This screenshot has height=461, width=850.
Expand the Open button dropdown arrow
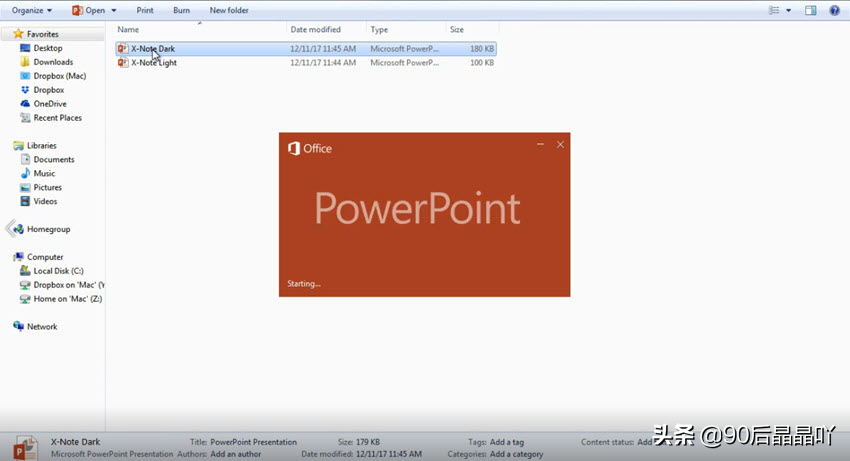[x=114, y=10]
